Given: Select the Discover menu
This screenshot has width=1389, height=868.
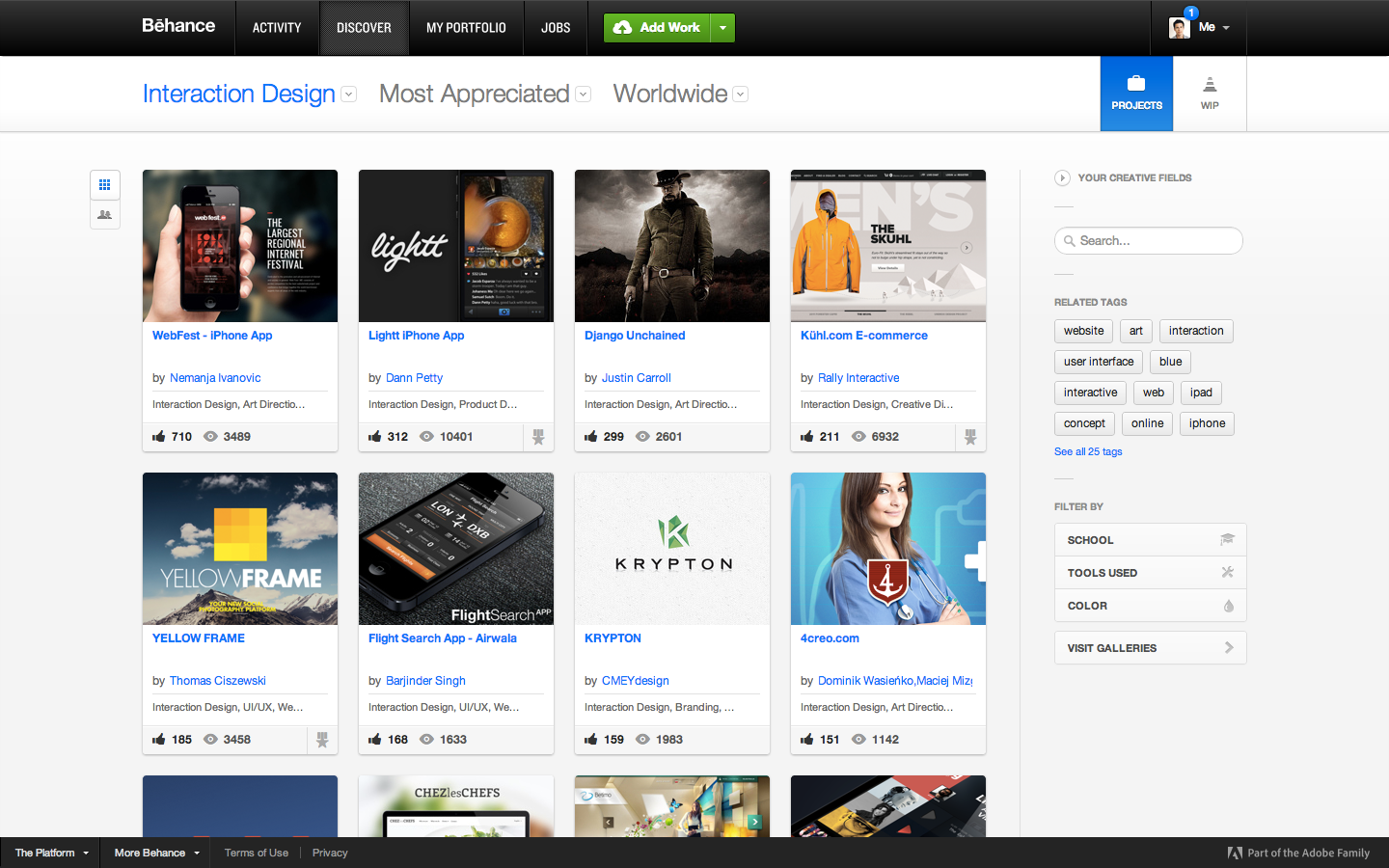Looking at the screenshot, I should 364,28.
